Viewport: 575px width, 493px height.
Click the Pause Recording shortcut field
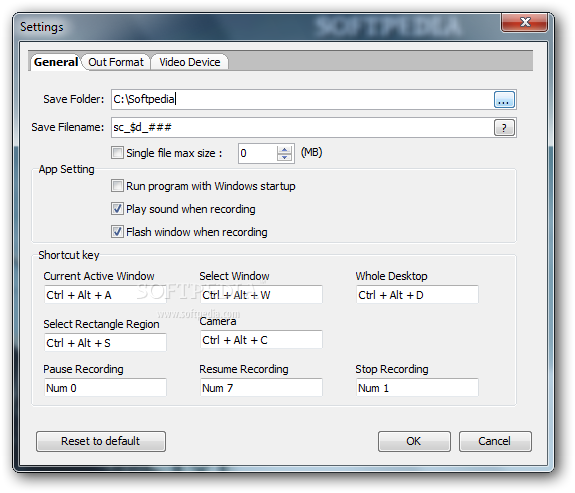105,388
